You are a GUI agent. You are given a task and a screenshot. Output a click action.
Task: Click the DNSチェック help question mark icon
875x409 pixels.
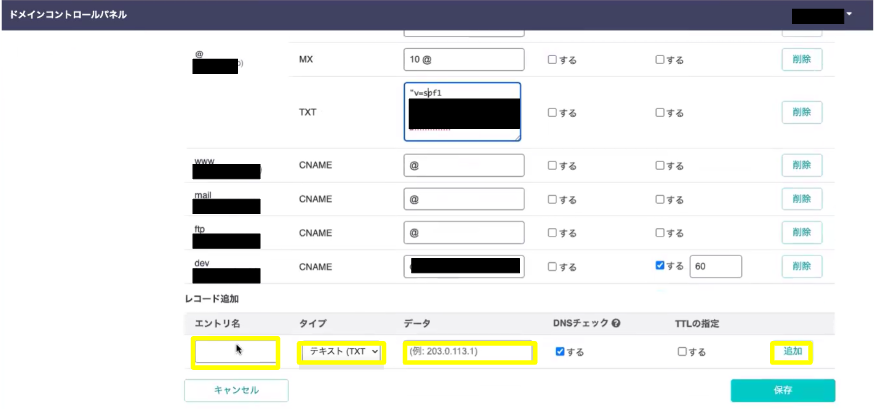[615, 324]
